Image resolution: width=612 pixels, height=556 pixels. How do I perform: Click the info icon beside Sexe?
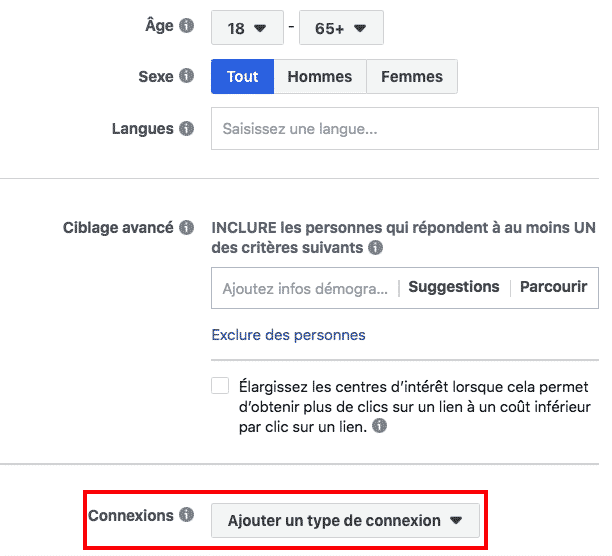186,76
